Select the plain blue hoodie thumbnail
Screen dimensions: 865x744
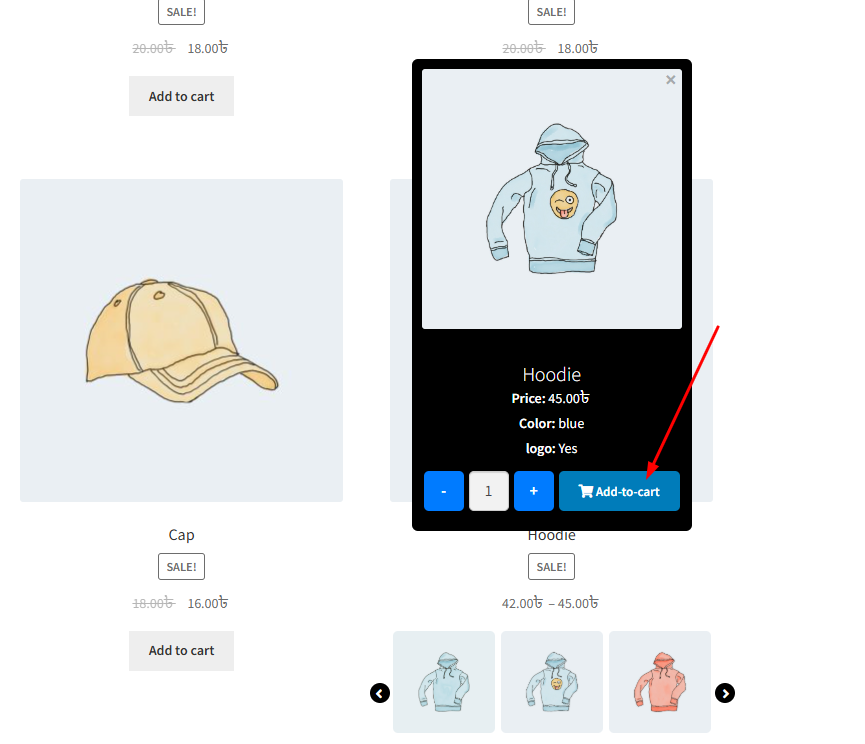(x=444, y=682)
